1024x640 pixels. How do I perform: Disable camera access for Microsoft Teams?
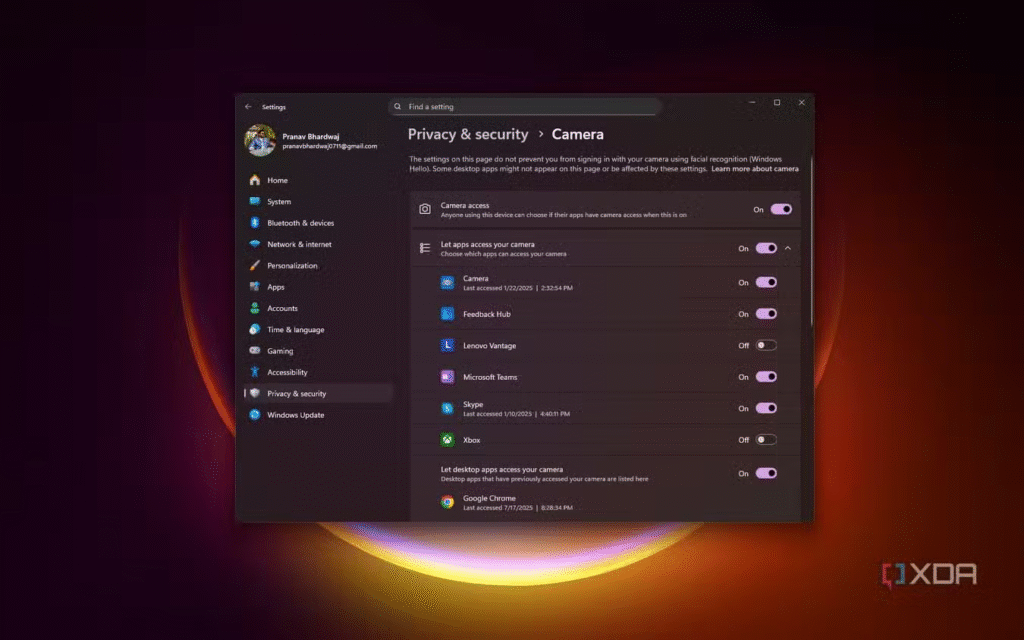(766, 377)
